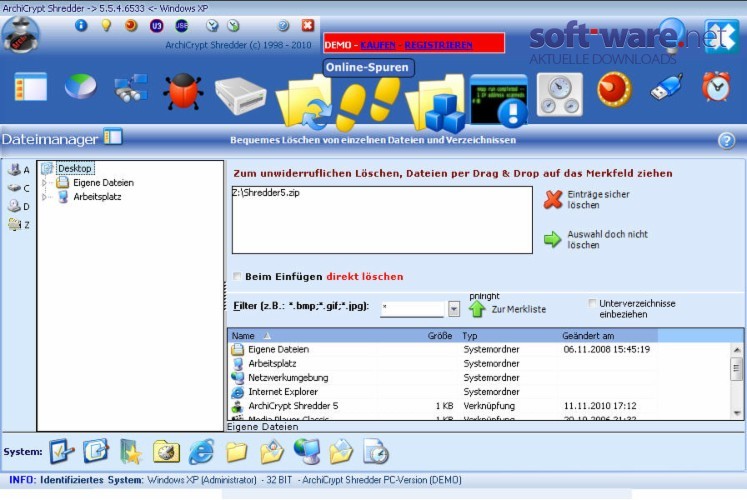The image size is (747, 500).
Task: Click the folder with blue cubes icon
Action: [x=435, y=103]
